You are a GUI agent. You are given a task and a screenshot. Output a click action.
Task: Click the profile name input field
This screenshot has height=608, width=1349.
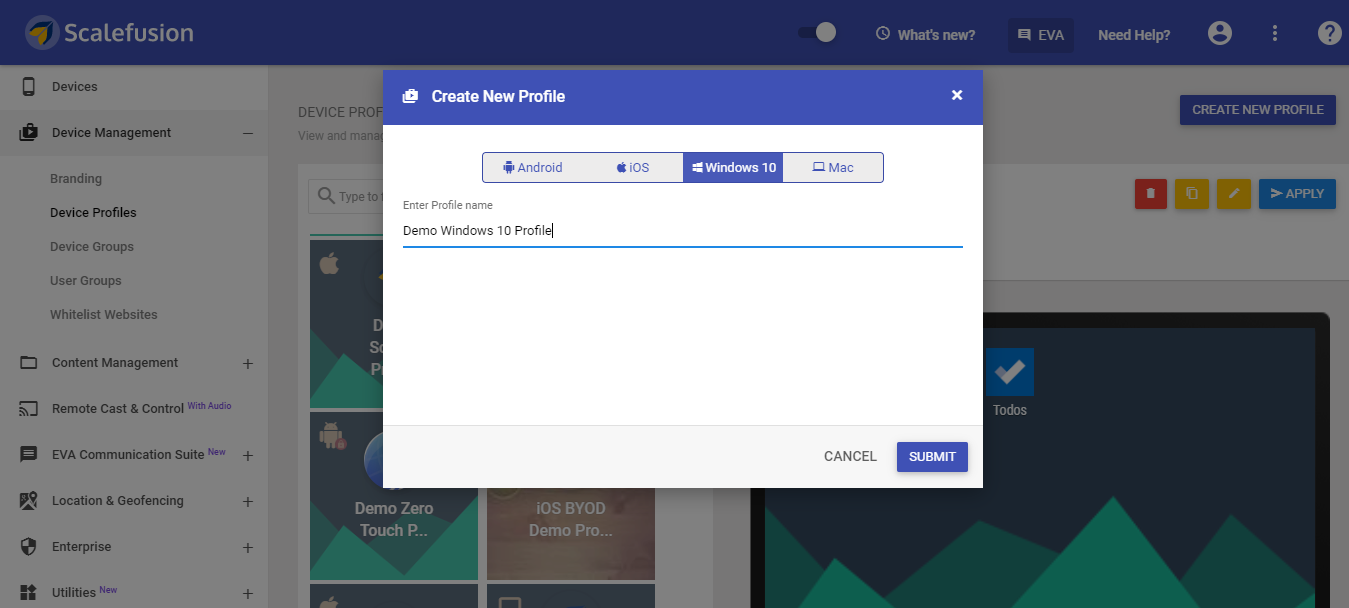pyautogui.click(x=683, y=231)
